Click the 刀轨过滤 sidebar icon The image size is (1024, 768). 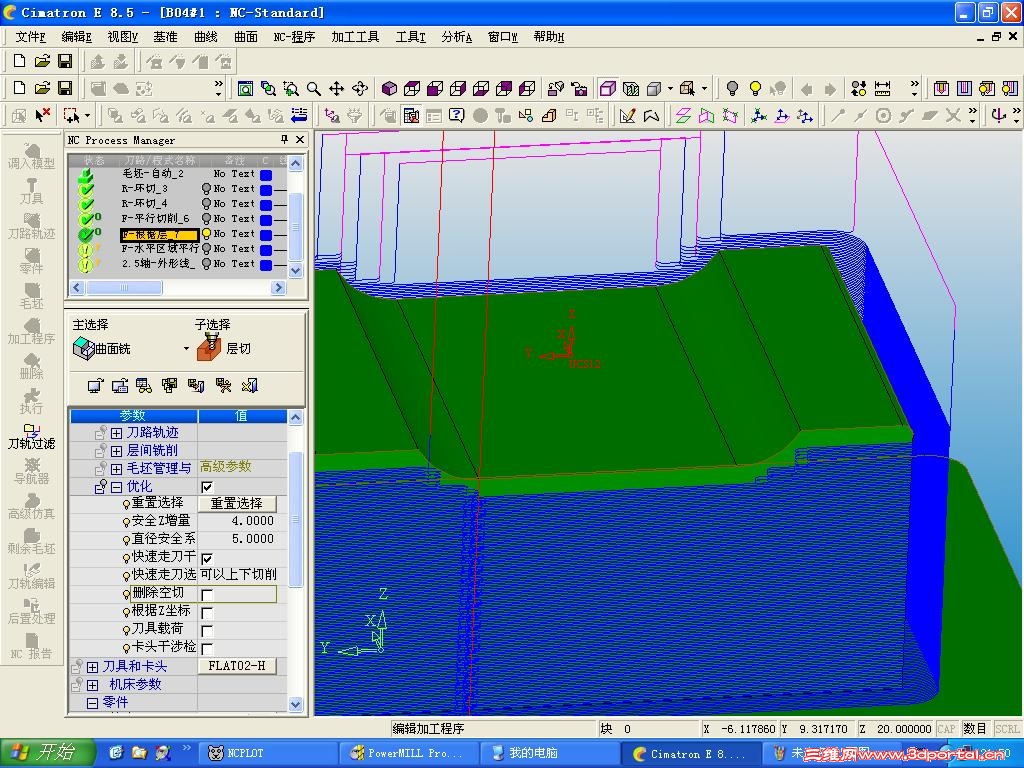[x=31, y=436]
